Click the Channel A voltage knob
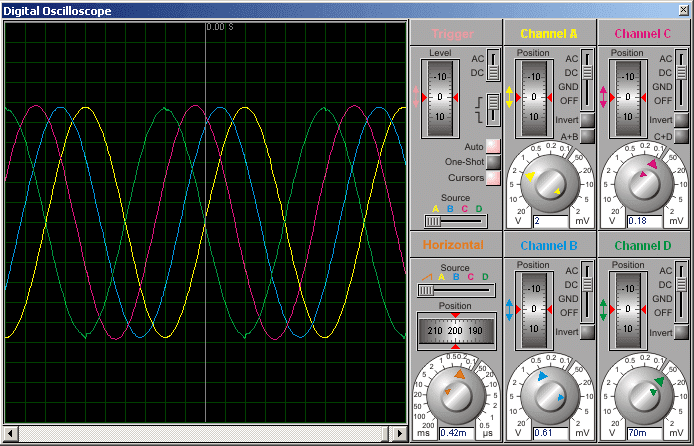The height and width of the screenshot is (446, 694). click(549, 184)
